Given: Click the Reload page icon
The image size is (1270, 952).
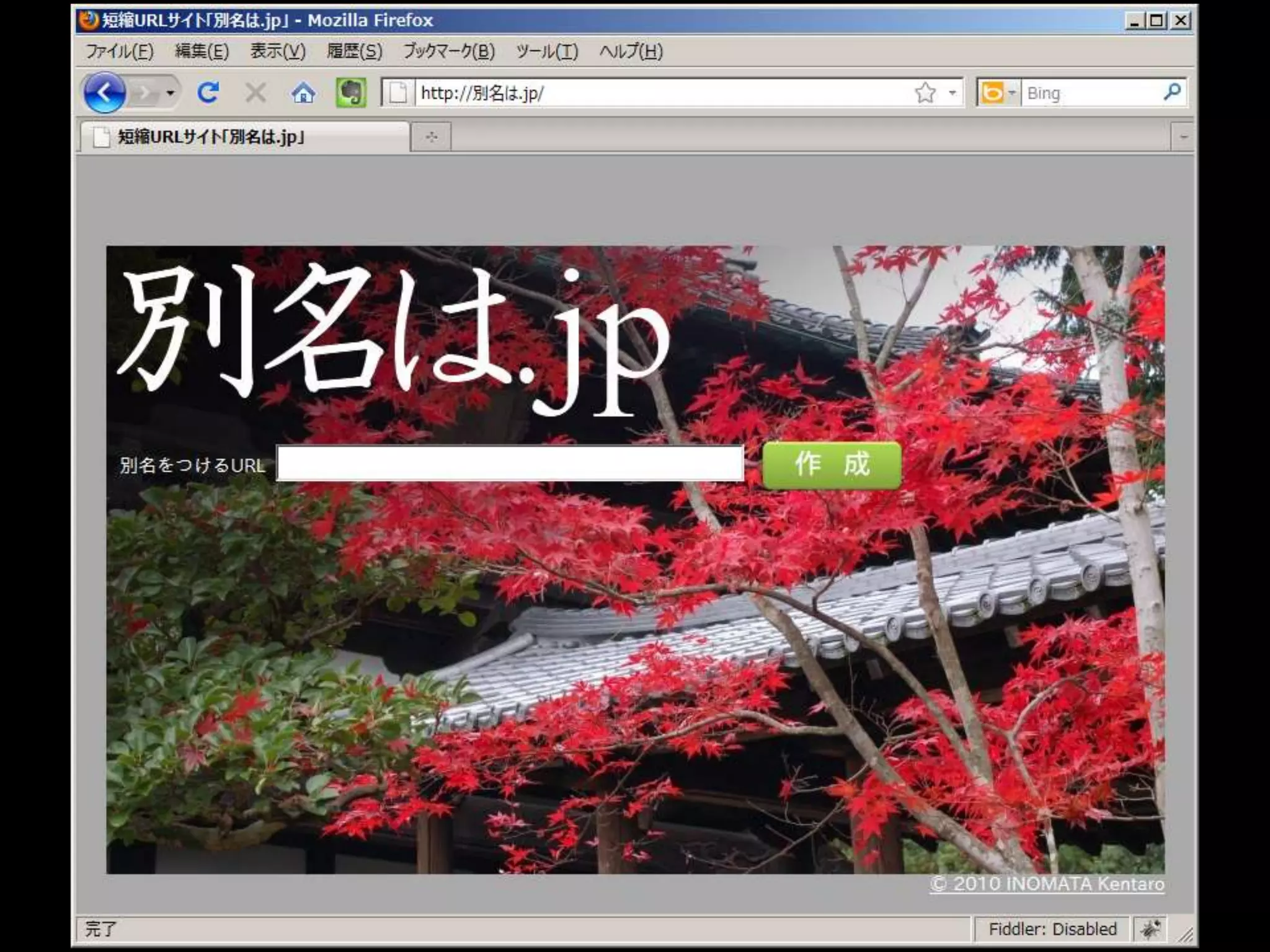Looking at the screenshot, I should pyautogui.click(x=208, y=94).
